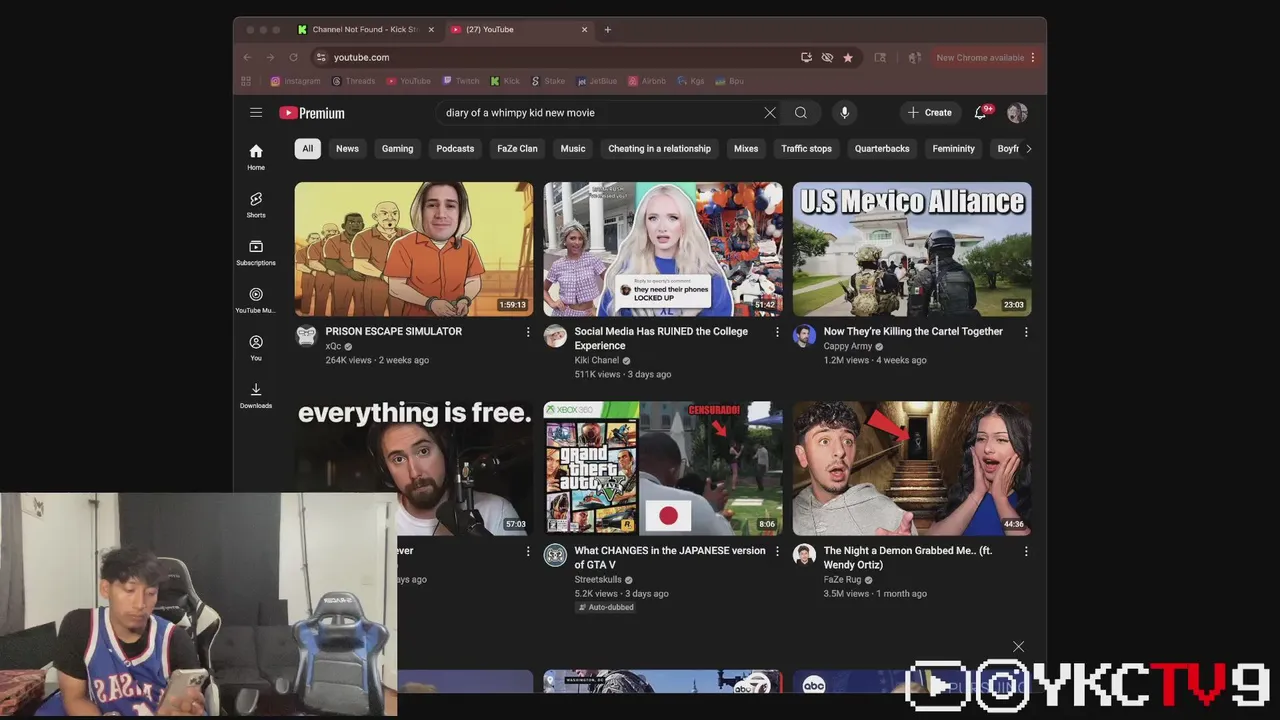Screen dimensions: 1280x720
Task: Select the Mixes filter chip
Action: [746, 149]
